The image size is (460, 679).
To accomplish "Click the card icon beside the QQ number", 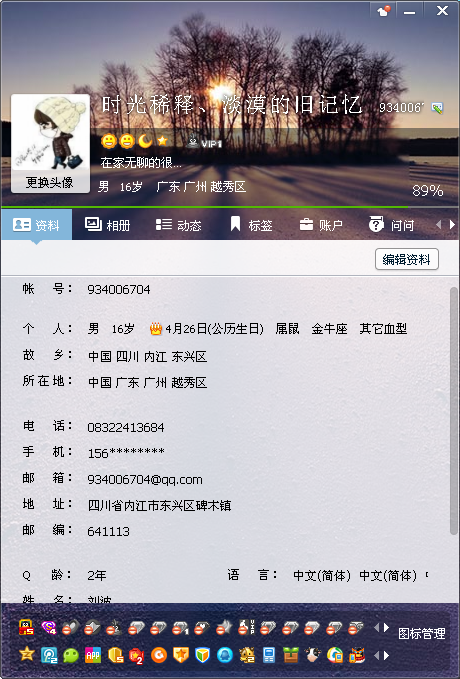I will [437, 107].
